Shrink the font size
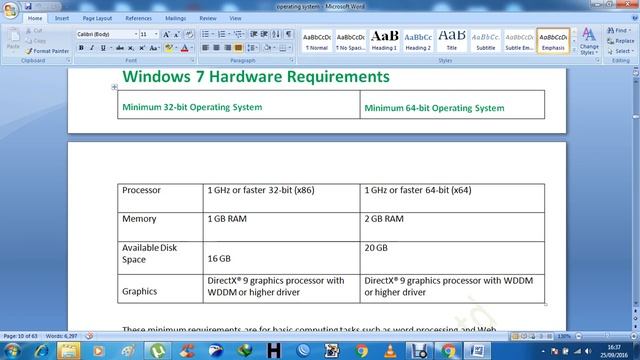 pyautogui.click(x=177, y=35)
